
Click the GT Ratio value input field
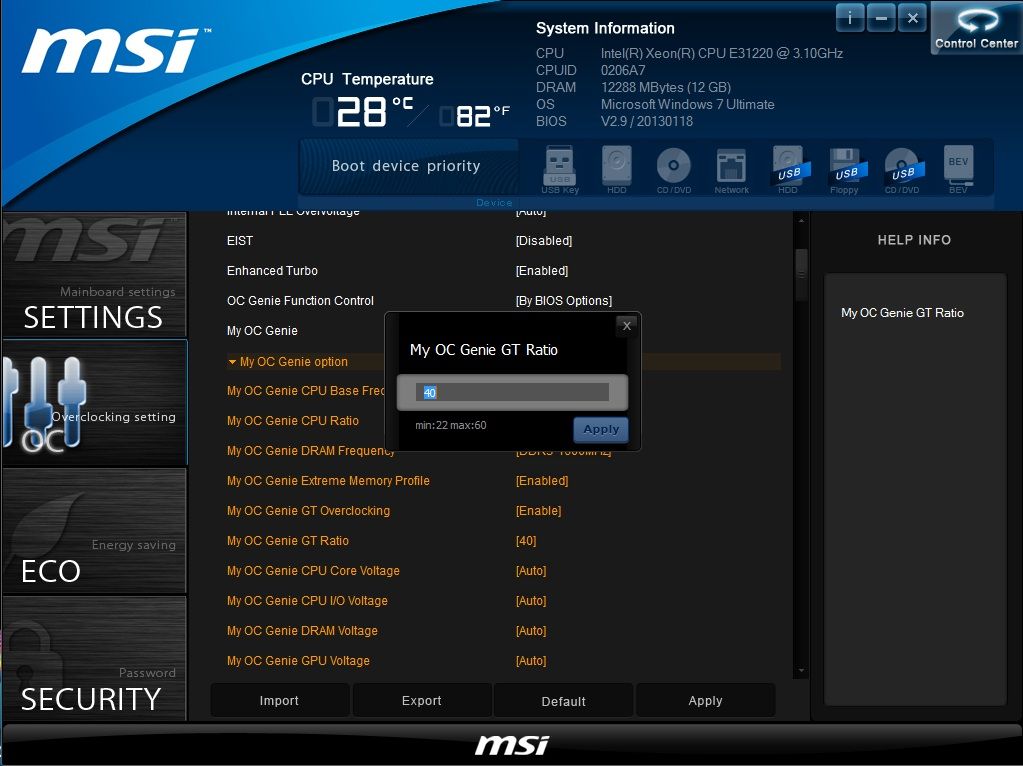coord(512,392)
